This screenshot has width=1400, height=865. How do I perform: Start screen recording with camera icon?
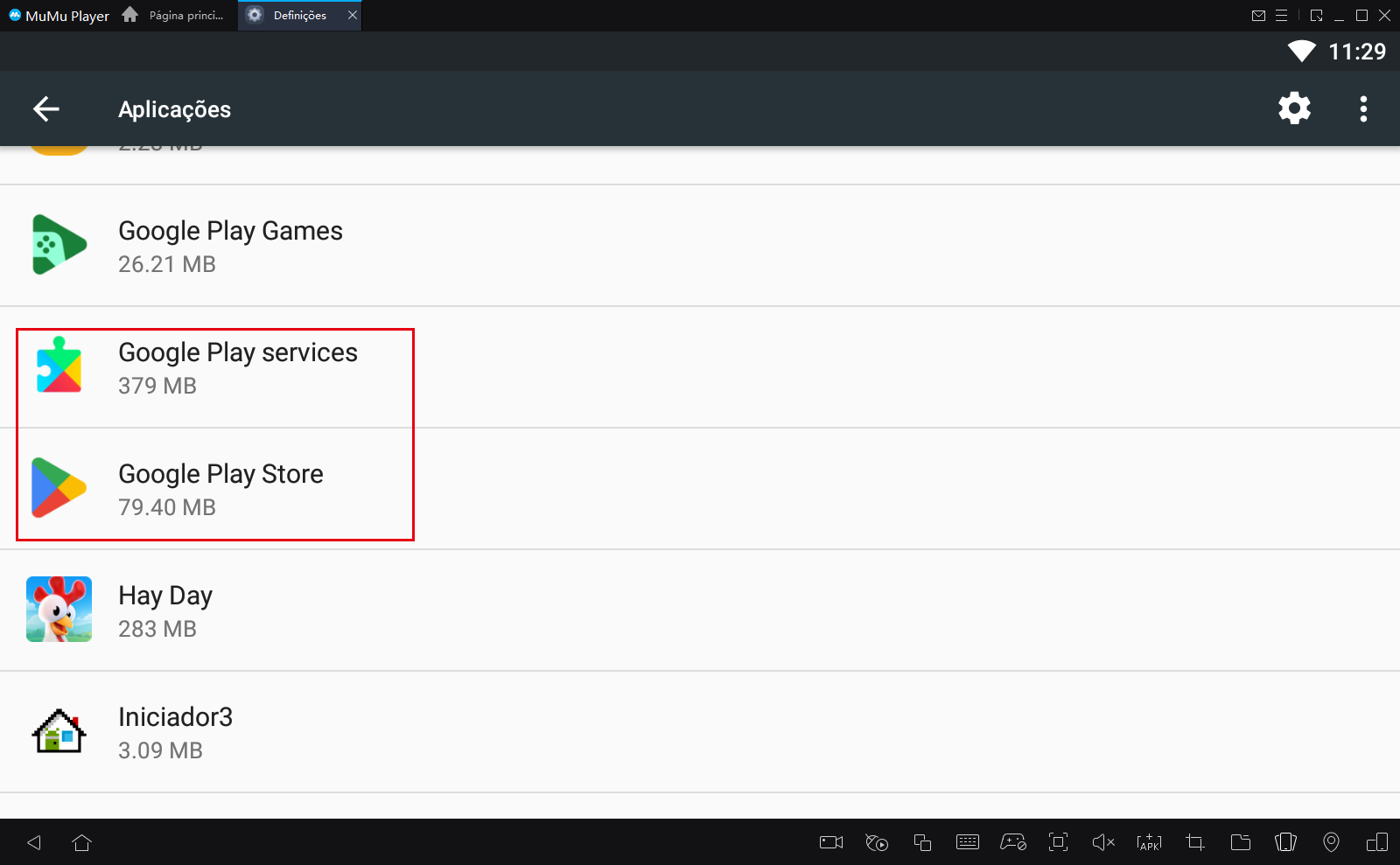[x=831, y=842]
